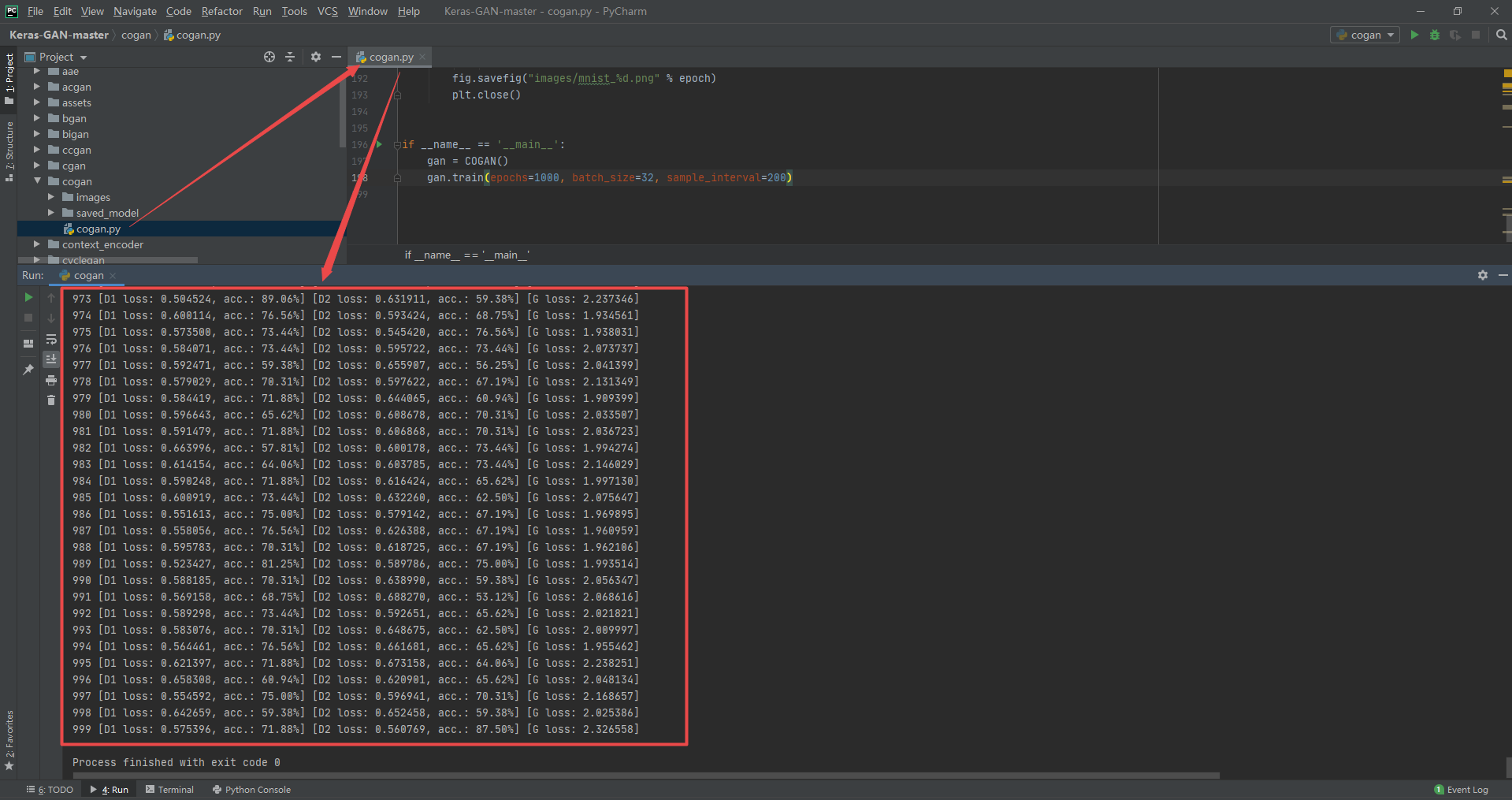1512x800 pixels.
Task: Click the Run console horizontal scrollbar
Action: (645, 776)
